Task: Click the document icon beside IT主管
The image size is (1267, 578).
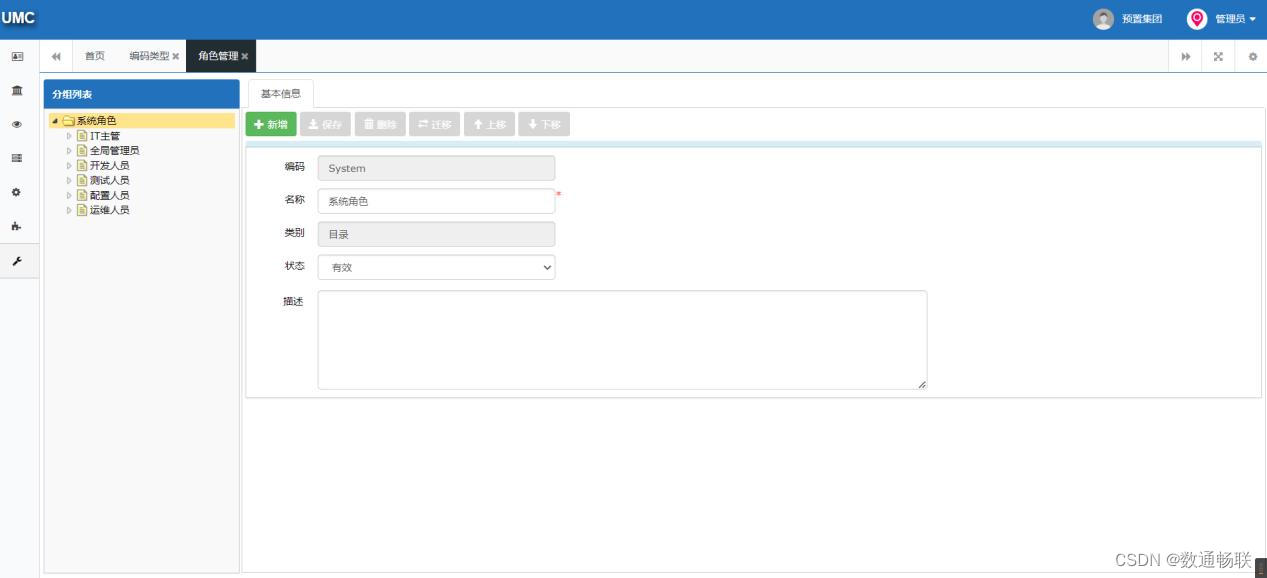Action: [x=82, y=136]
